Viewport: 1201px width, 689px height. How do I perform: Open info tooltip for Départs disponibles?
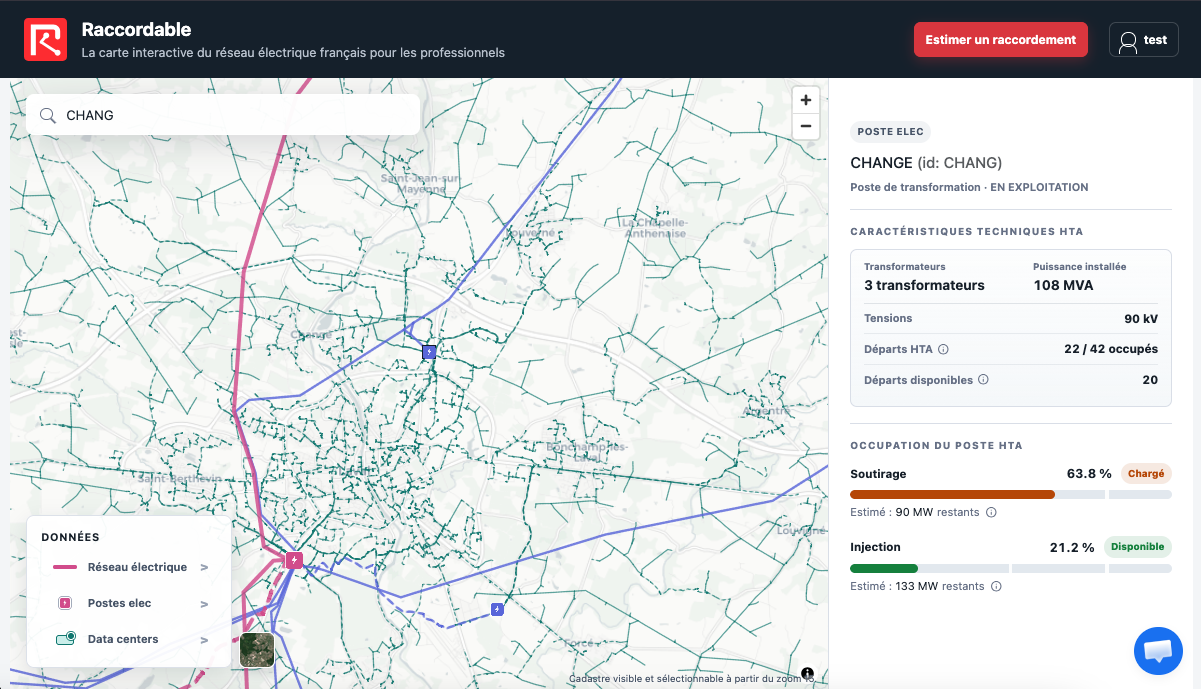pos(983,380)
